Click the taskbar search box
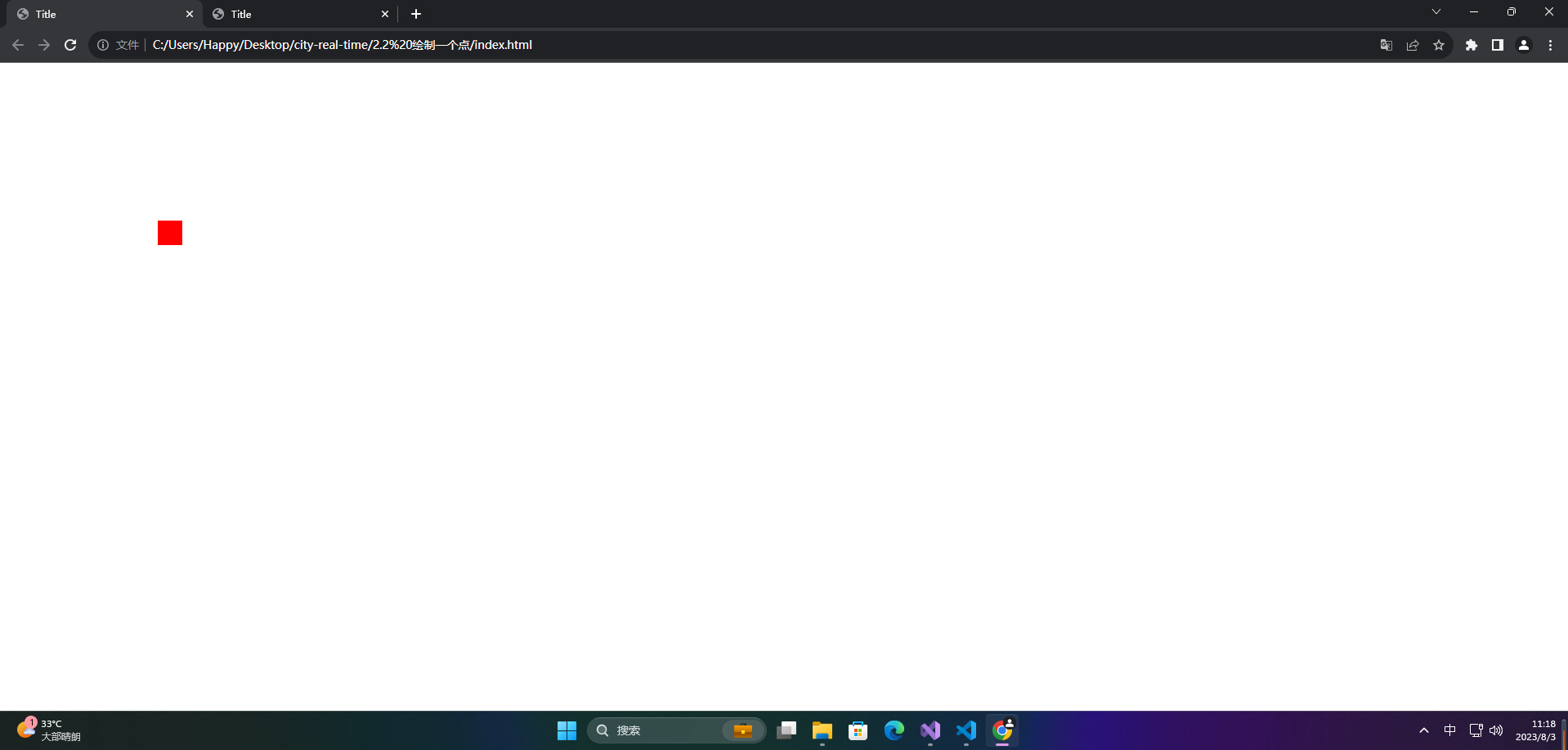The width and height of the screenshot is (1568, 750). pos(677,730)
